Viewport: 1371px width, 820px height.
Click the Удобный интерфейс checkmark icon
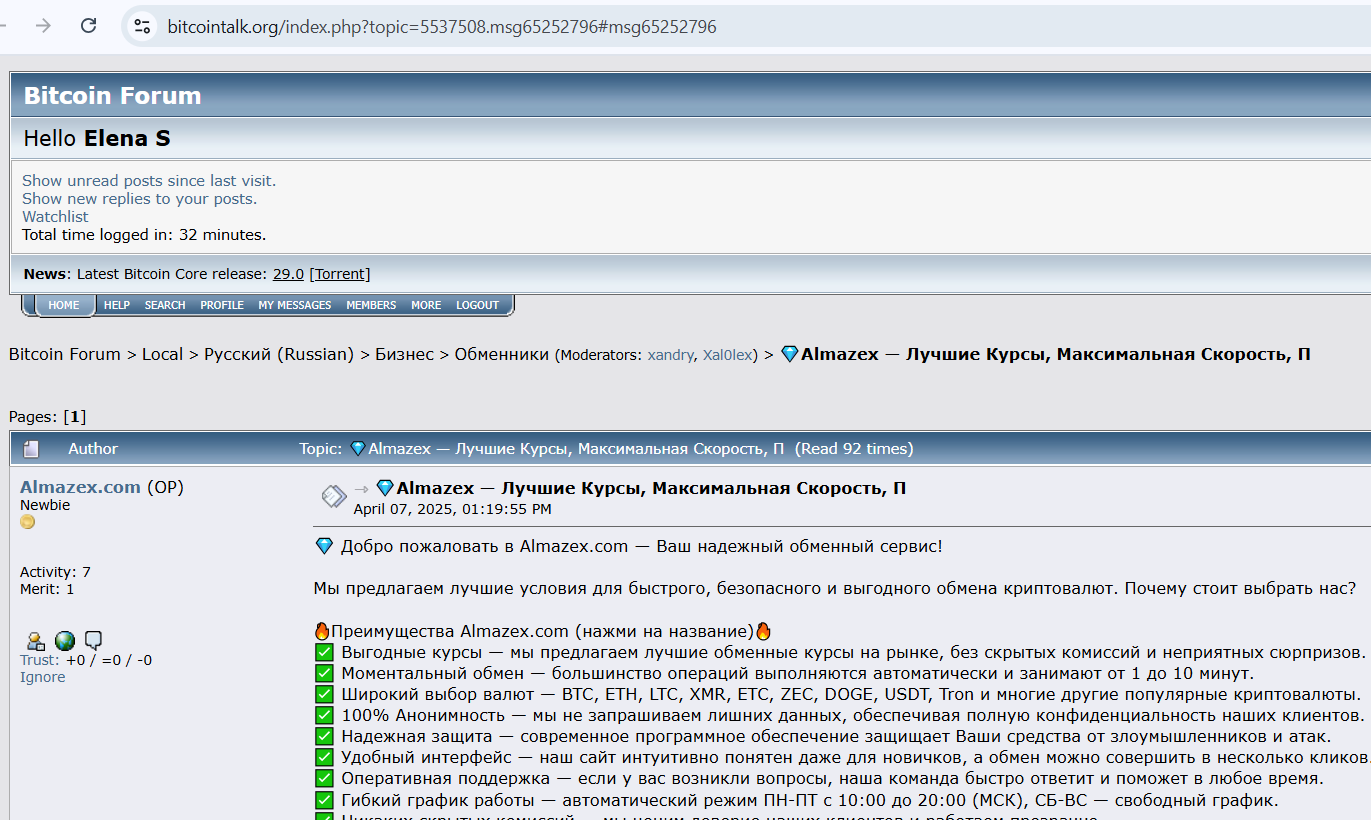pyautogui.click(x=324, y=757)
